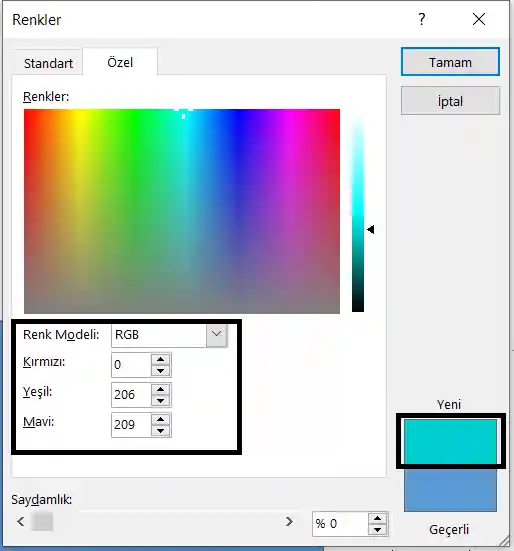
Task: Increase the transparency percentage
Action: (x=378, y=518)
